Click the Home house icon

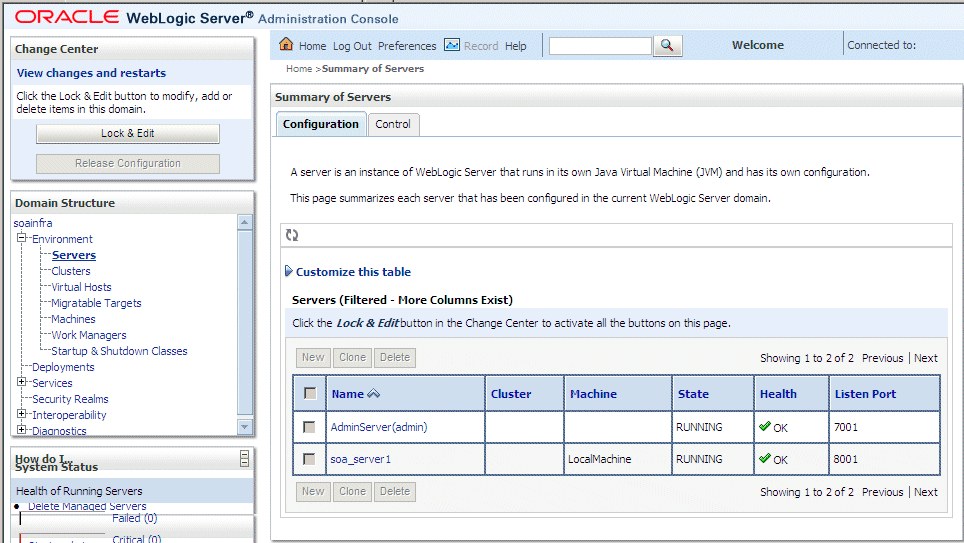(286, 44)
